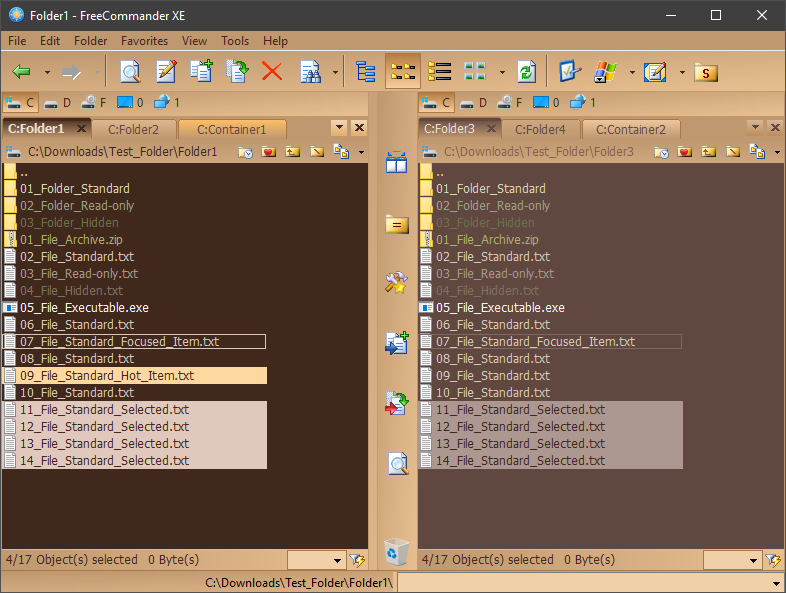Click the synchronize panes splitter icon
This screenshot has height=593, width=786.
[x=397, y=162]
